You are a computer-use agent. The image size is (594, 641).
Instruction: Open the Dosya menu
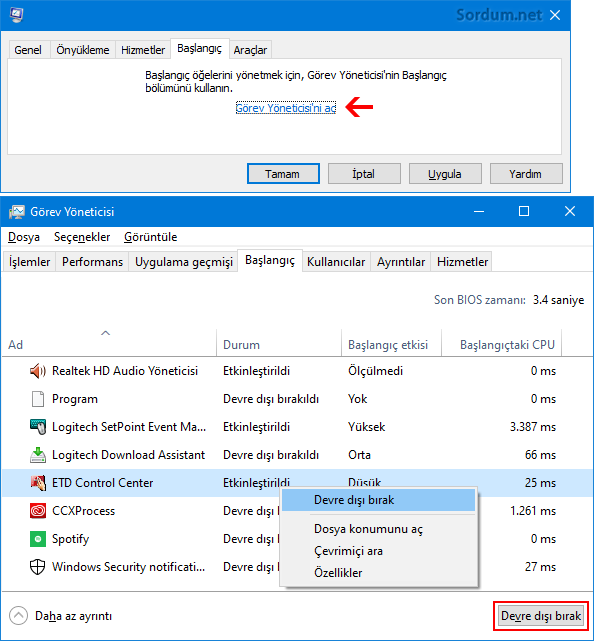coord(24,237)
